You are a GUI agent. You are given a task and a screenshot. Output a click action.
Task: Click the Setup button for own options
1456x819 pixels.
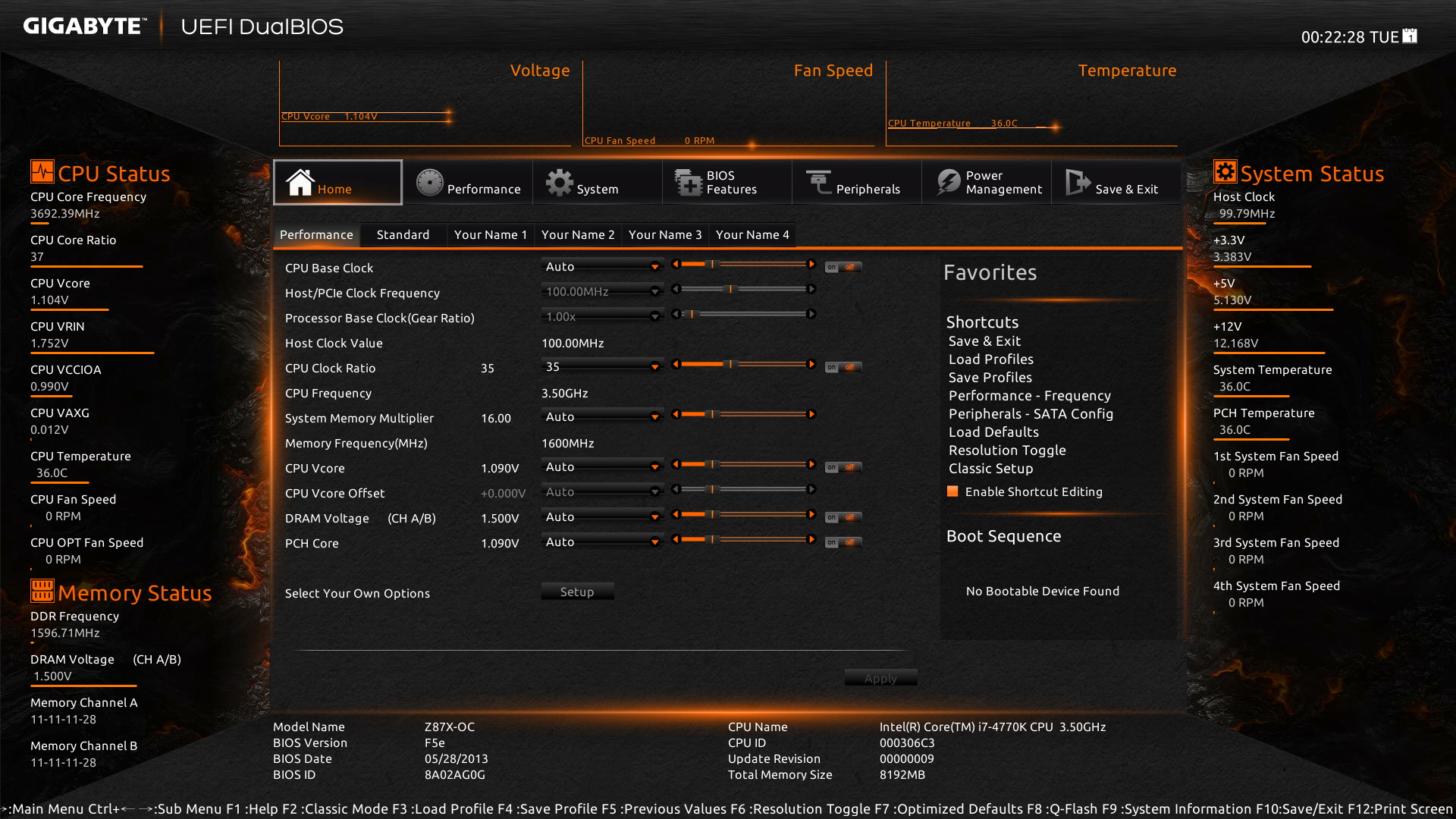[577, 591]
